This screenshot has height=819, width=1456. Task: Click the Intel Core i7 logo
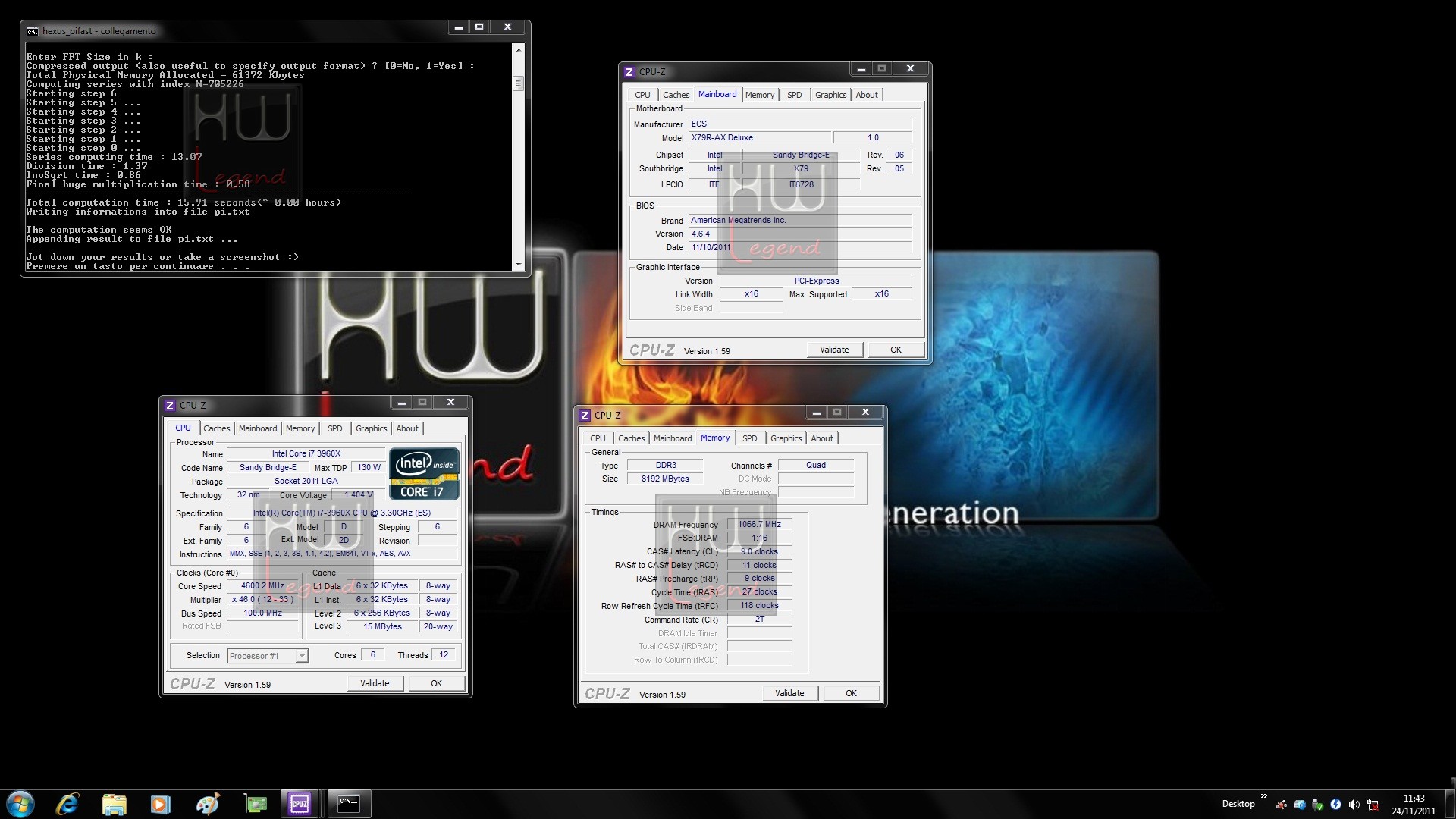click(424, 474)
